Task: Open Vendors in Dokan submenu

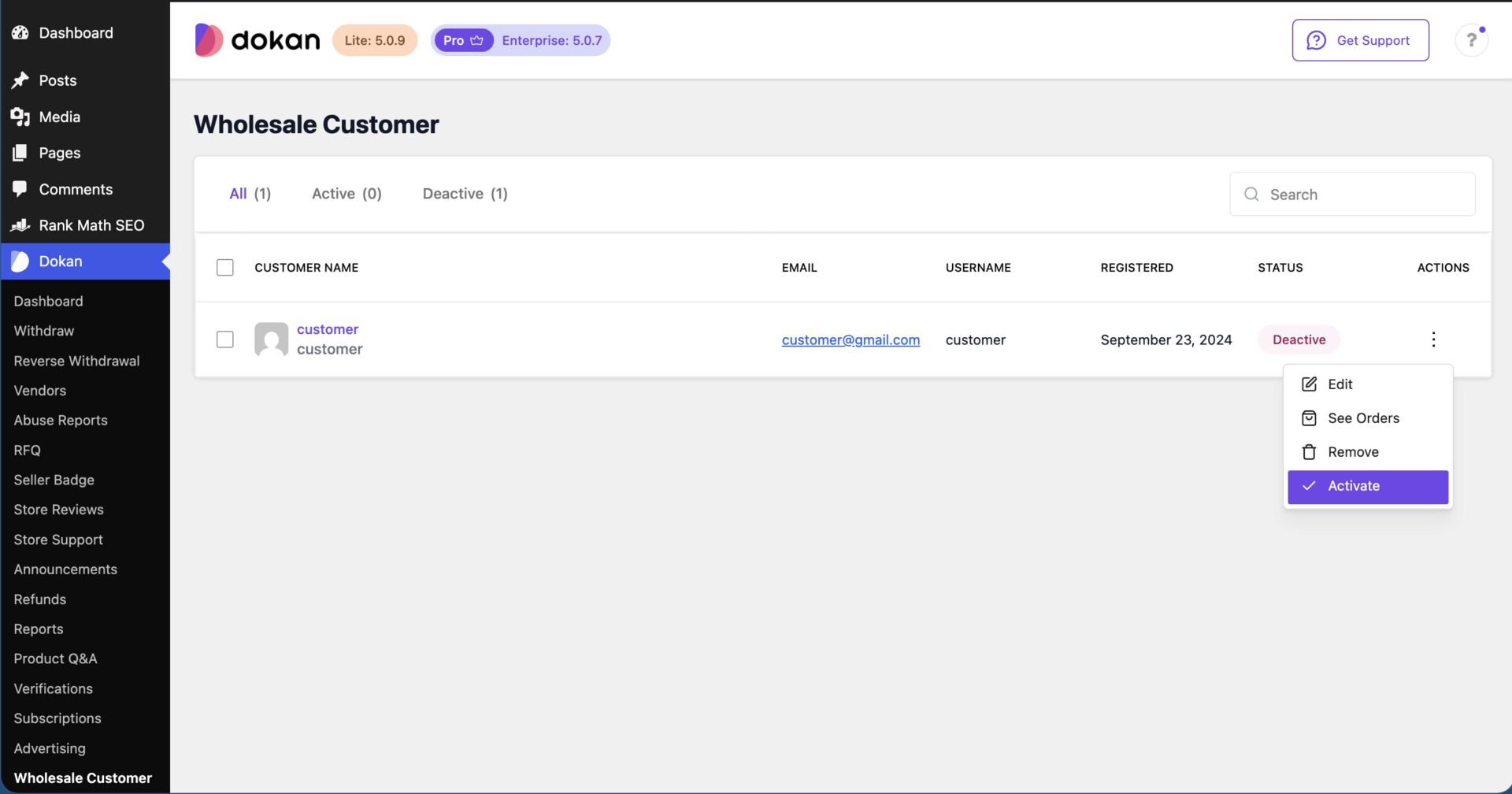Action: tap(40, 391)
